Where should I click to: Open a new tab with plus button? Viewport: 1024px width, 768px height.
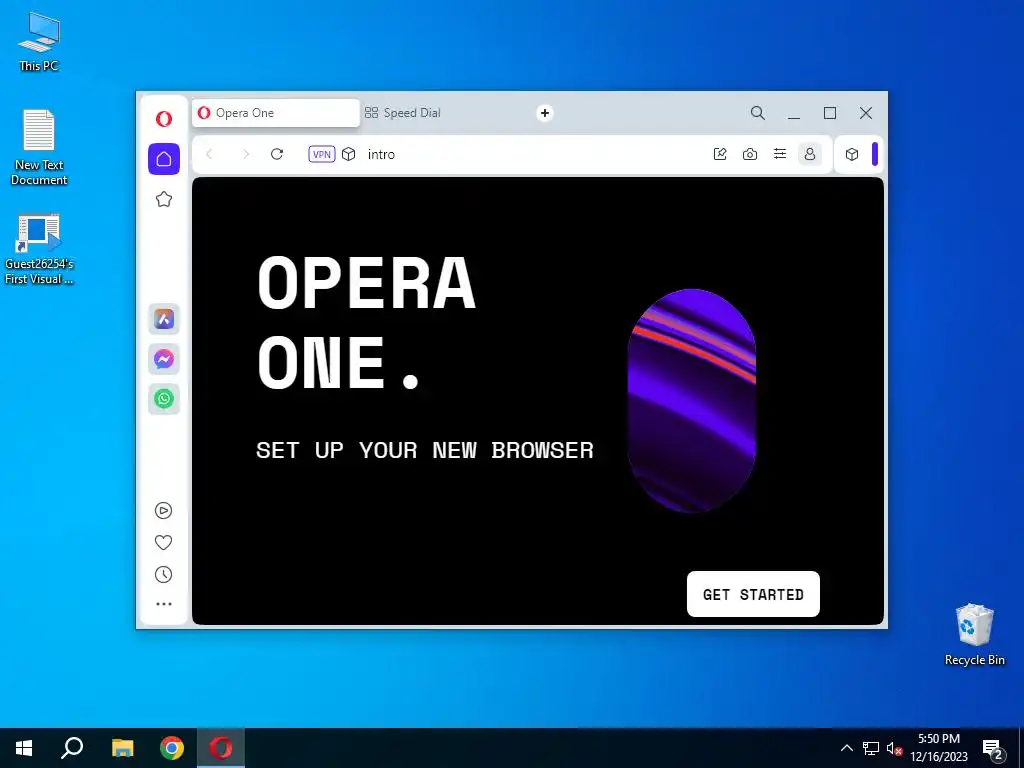pos(545,113)
